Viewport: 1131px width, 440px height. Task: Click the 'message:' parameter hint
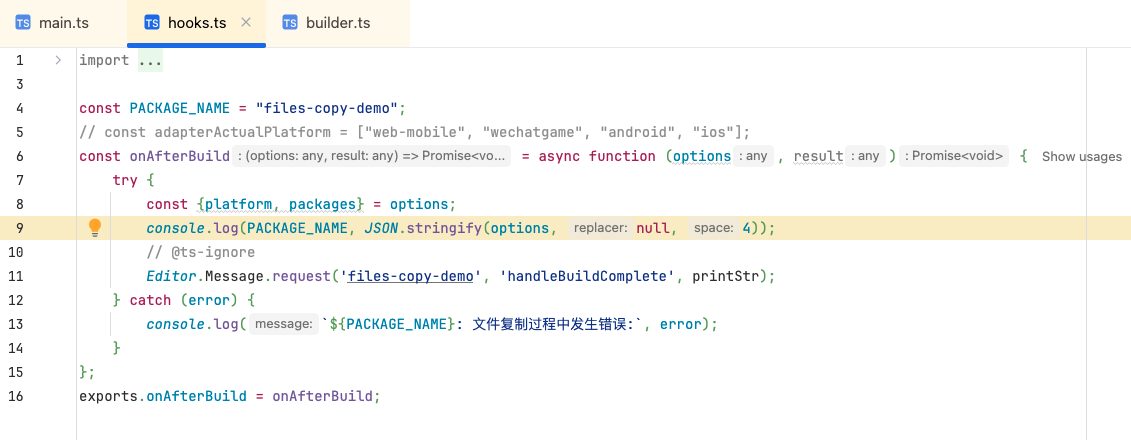click(x=284, y=324)
